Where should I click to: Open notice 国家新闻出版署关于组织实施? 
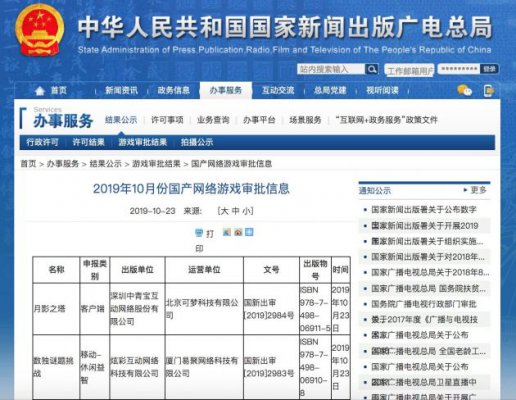pyautogui.click(x=427, y=241)
